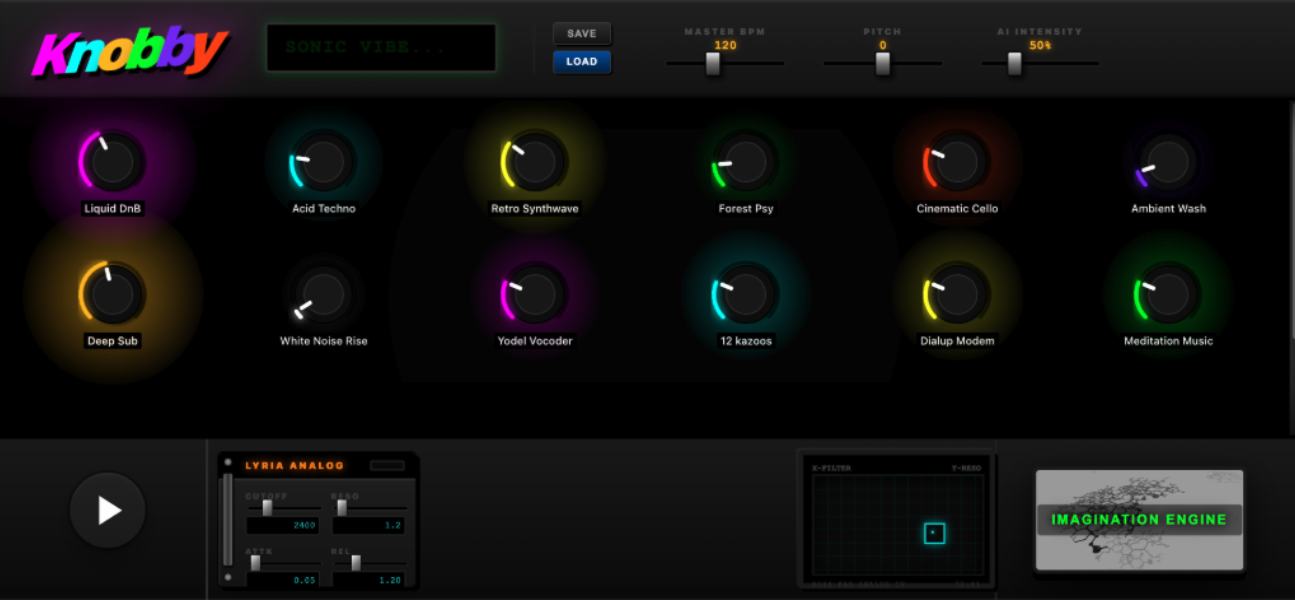
Task: Click the Sonic Vibe LCD display
Action: click(x=380, y=47)
